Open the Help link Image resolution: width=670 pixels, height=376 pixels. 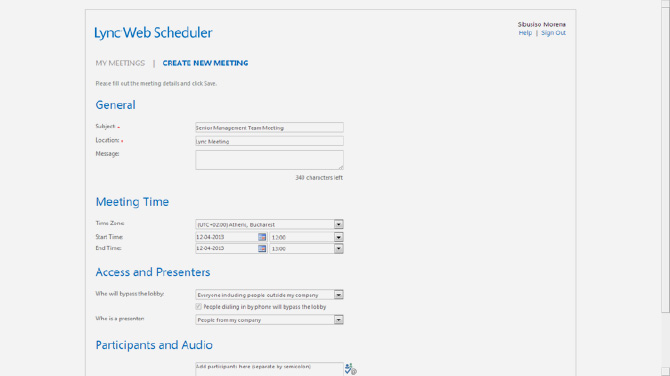[x=525, y=33]
